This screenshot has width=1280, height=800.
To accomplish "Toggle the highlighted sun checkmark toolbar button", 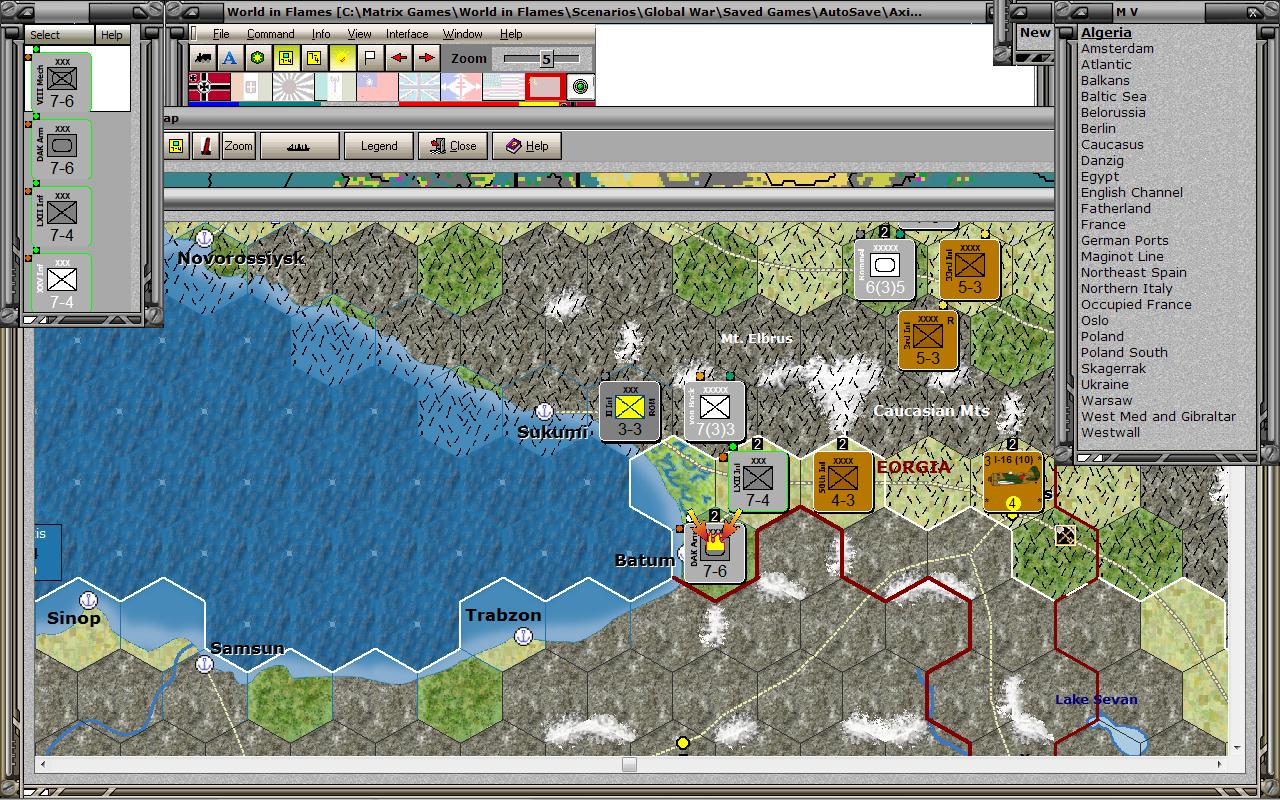I will [x=342, y=58].
